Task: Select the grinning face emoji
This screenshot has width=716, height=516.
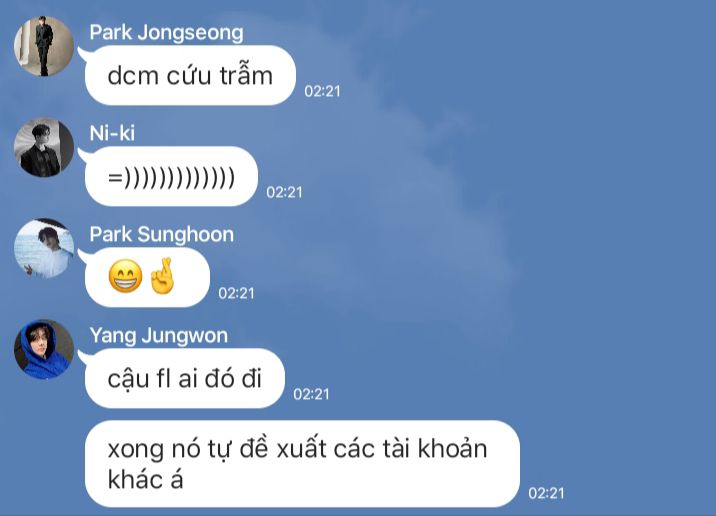Action: click(125, 276)
